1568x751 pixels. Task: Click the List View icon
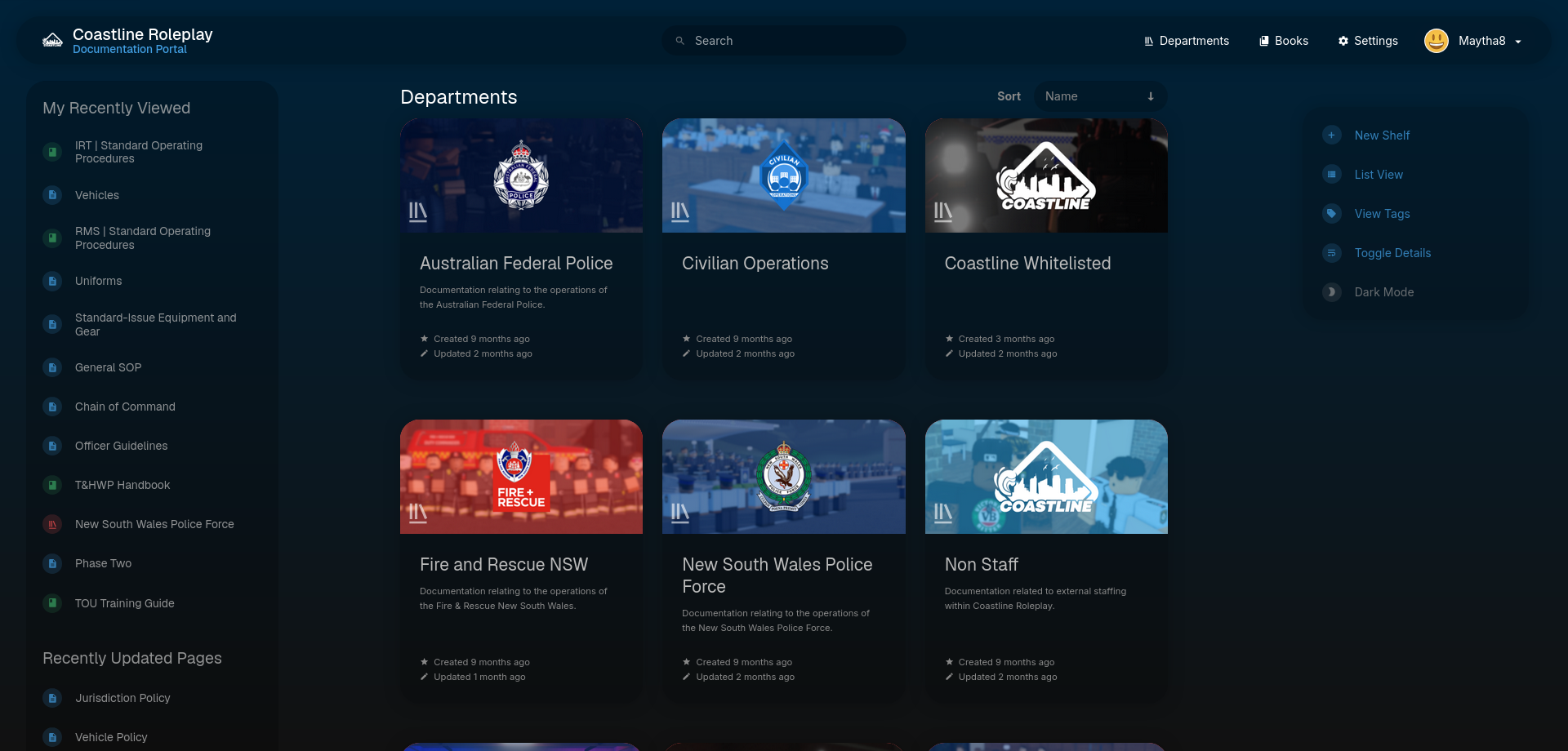(1332, 175)
